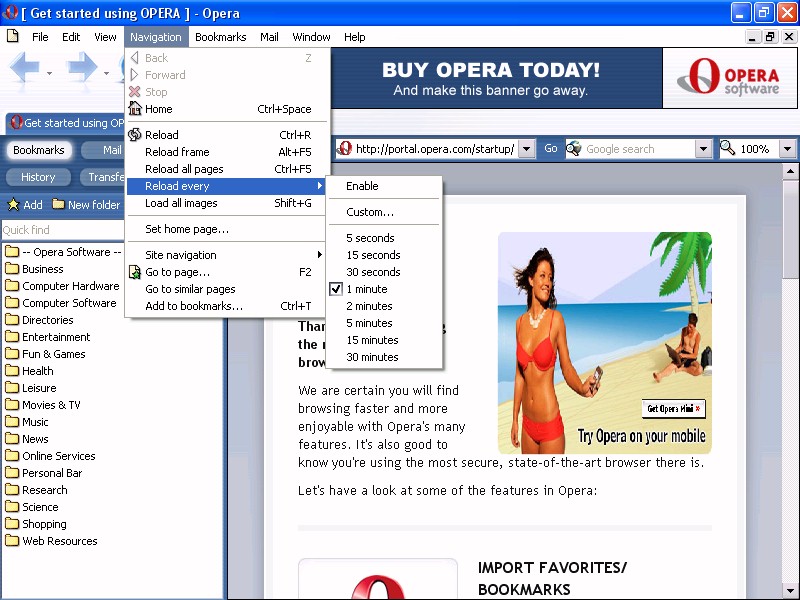Click the Add bookmark star icon
The width and height of the screenshot is (800, 600).
coord(13,205)
